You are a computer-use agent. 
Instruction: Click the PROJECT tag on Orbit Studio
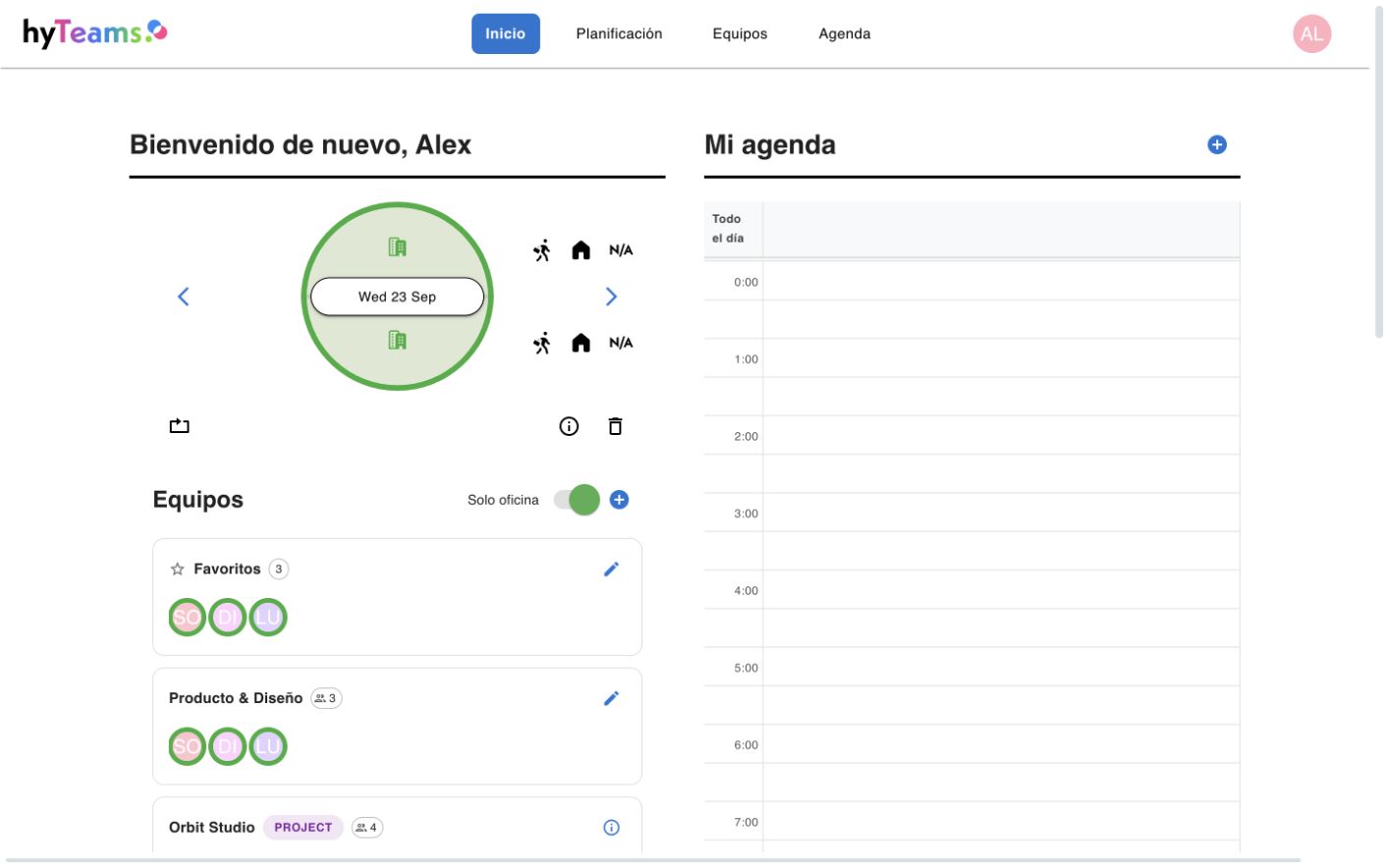click(303, 828)
